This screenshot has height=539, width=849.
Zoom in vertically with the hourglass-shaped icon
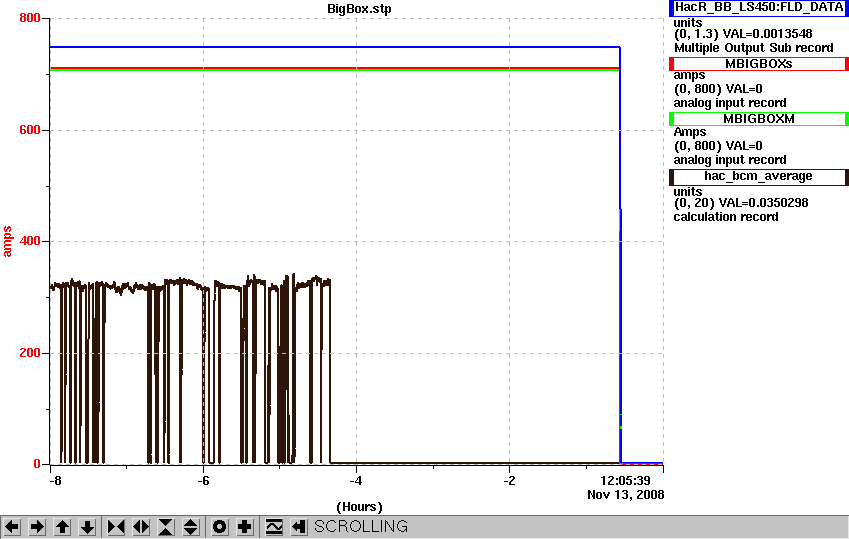point(166,527)
